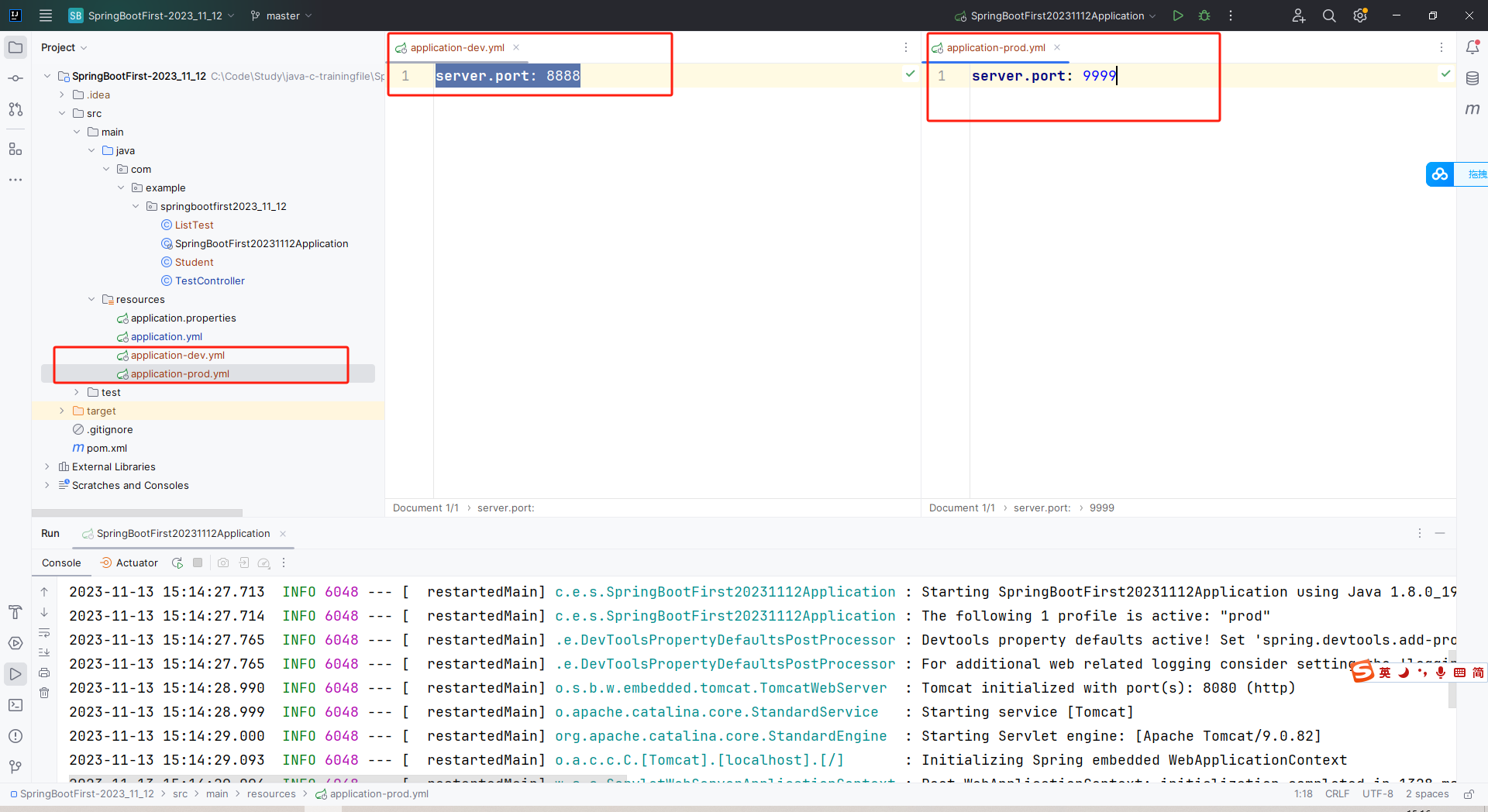Start debugging with the bug icon

pos(1204,15)
